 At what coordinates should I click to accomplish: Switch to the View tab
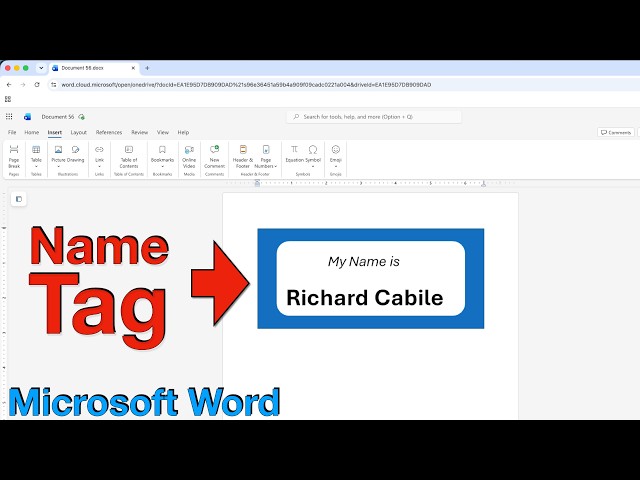162,132
